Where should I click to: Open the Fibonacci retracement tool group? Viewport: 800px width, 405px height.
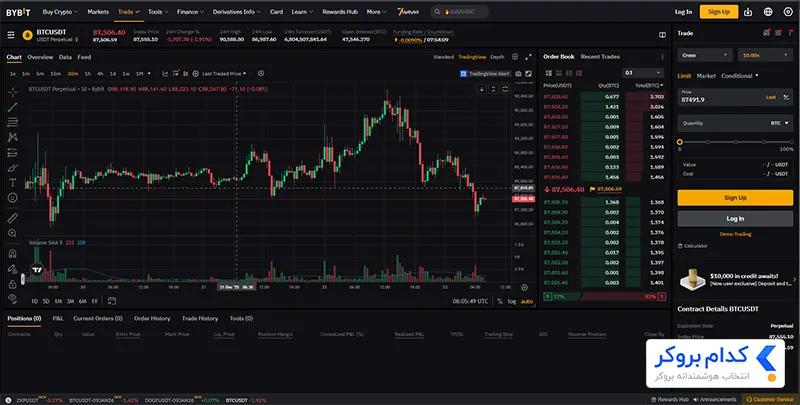click(x=13, y=122)
